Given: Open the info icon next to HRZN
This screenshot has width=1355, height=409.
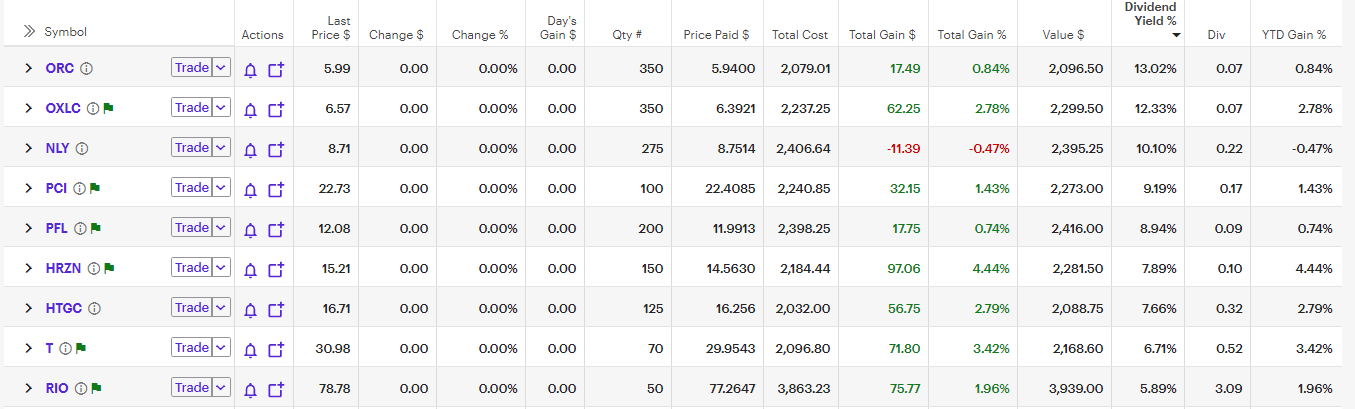Looking at the screenshot, I should coord(94,268).
